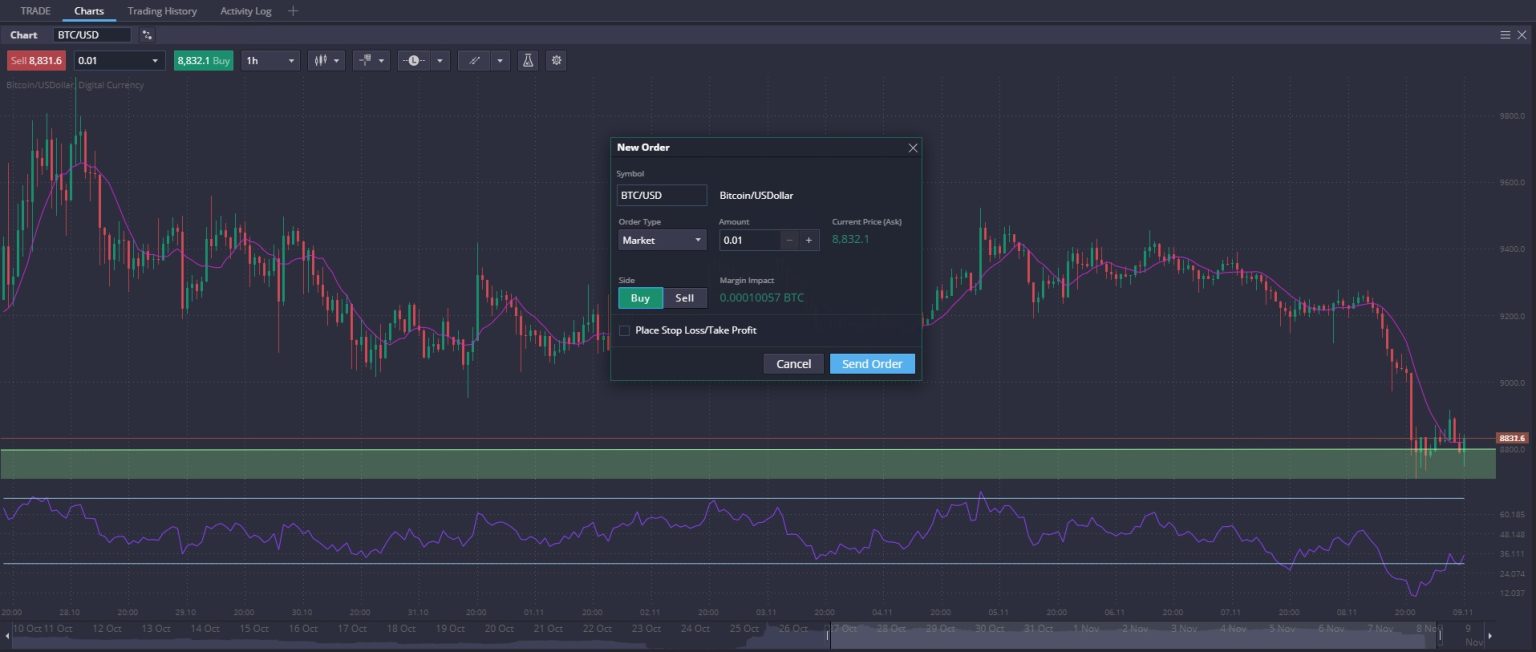Expand the 0.01 amount dropdown on toolbar

pyautogui.click(x=155, y=60)
